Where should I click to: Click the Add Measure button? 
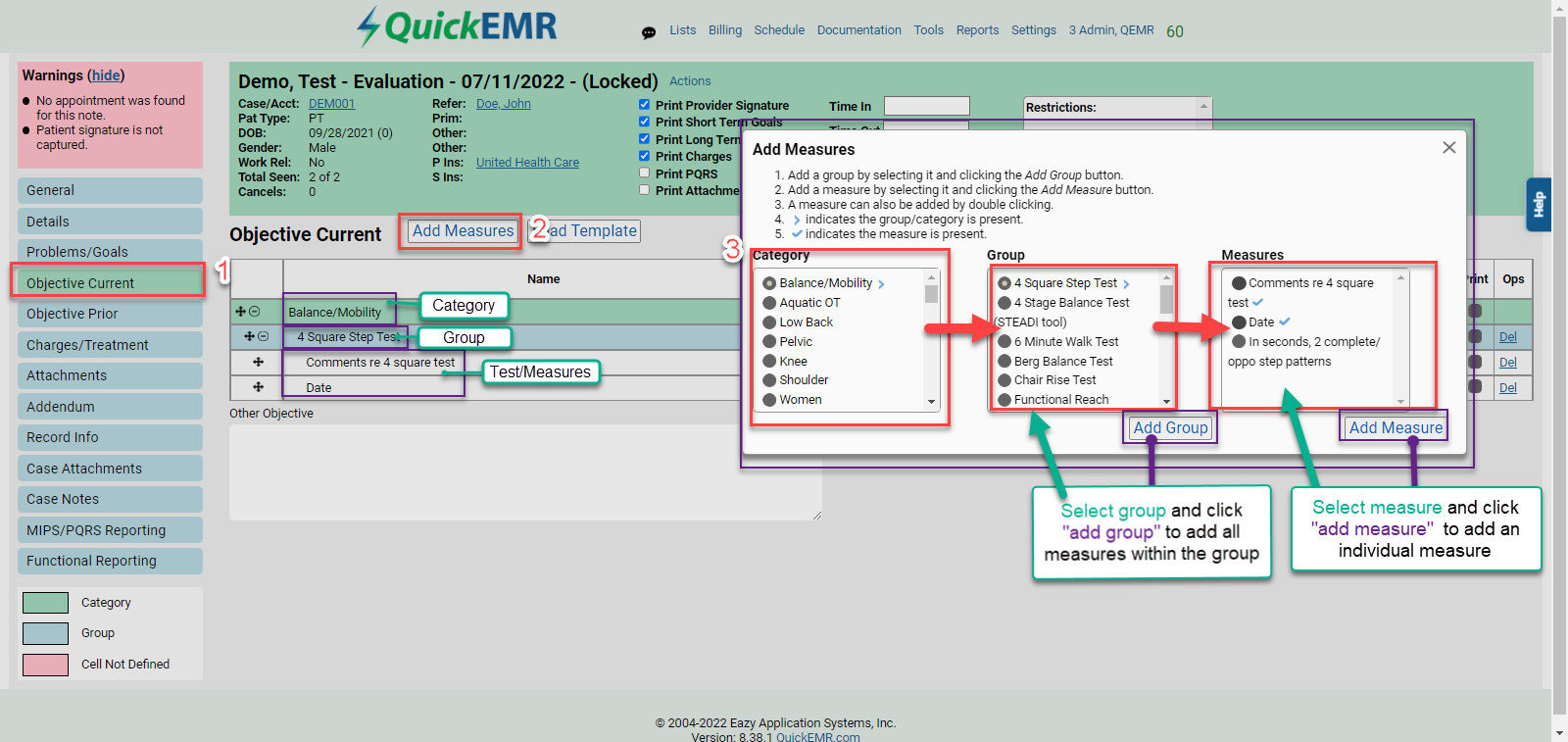1396,427
